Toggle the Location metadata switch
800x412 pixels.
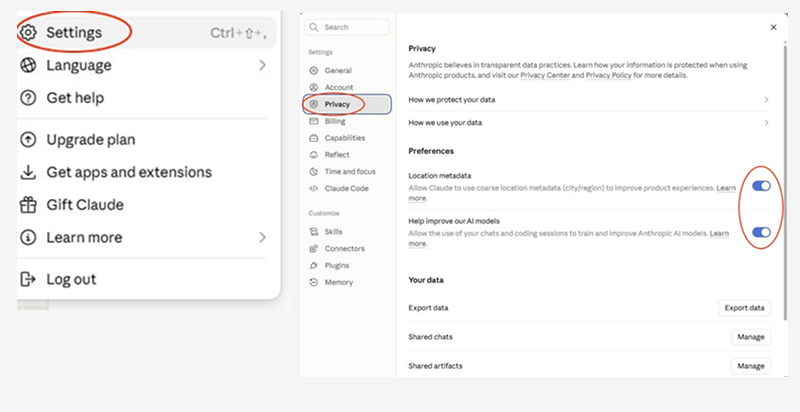[x=761, y=186]
